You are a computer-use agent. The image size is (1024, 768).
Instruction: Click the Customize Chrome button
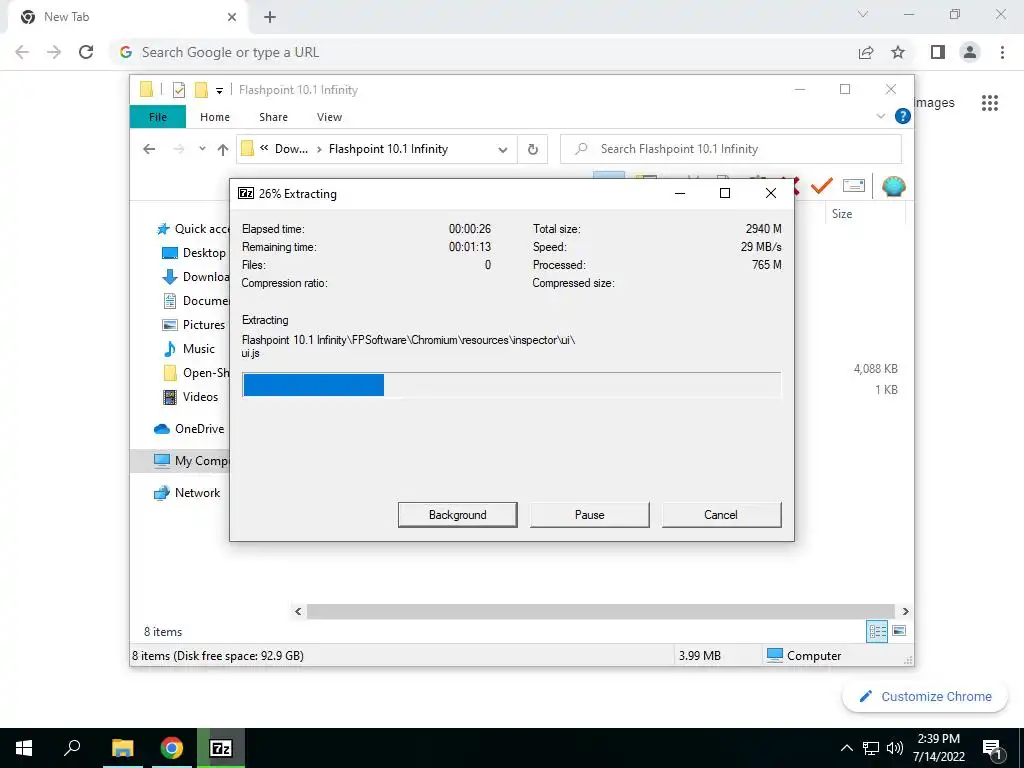click(x=925, y=696)
